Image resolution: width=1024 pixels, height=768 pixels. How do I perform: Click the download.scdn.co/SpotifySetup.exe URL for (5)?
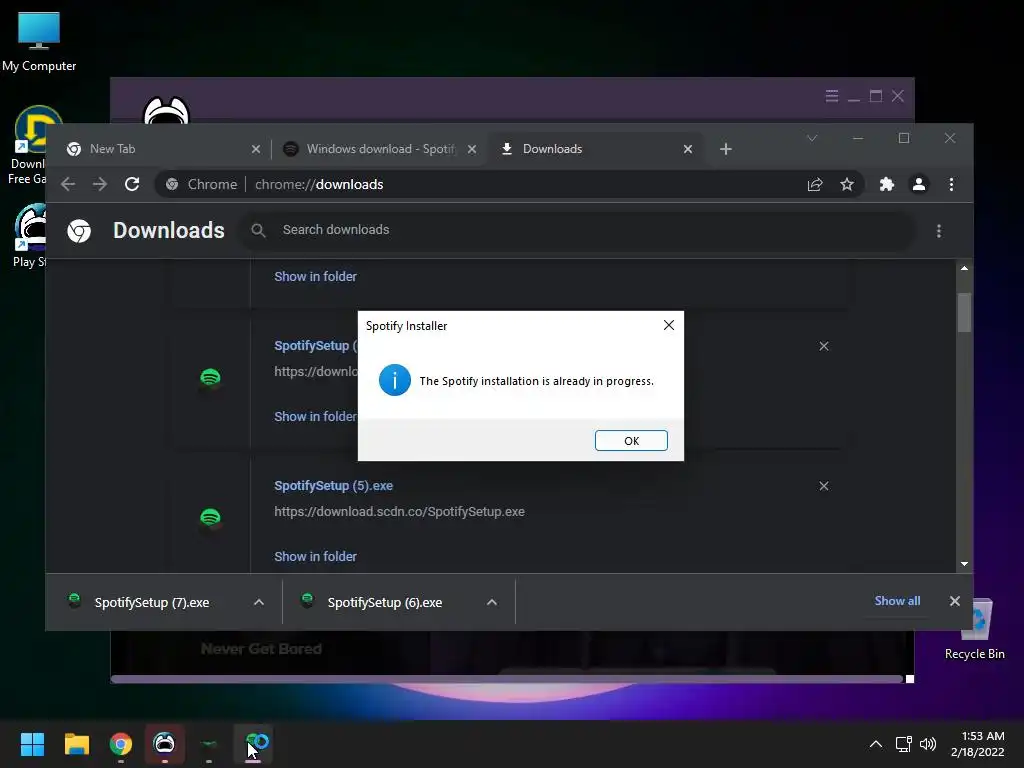click(x=399, y=511)
